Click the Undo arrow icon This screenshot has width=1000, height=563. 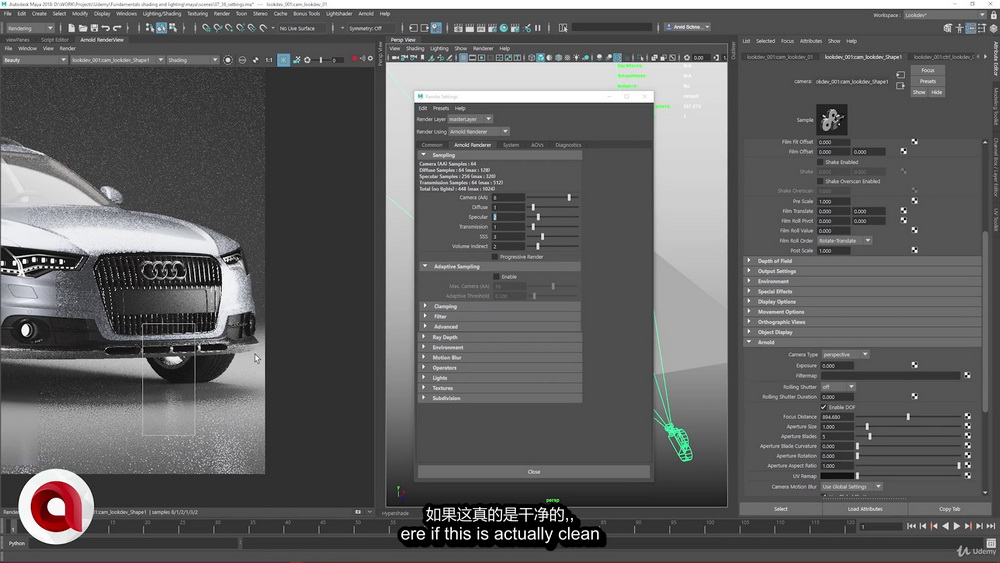[x=106, y=28]
